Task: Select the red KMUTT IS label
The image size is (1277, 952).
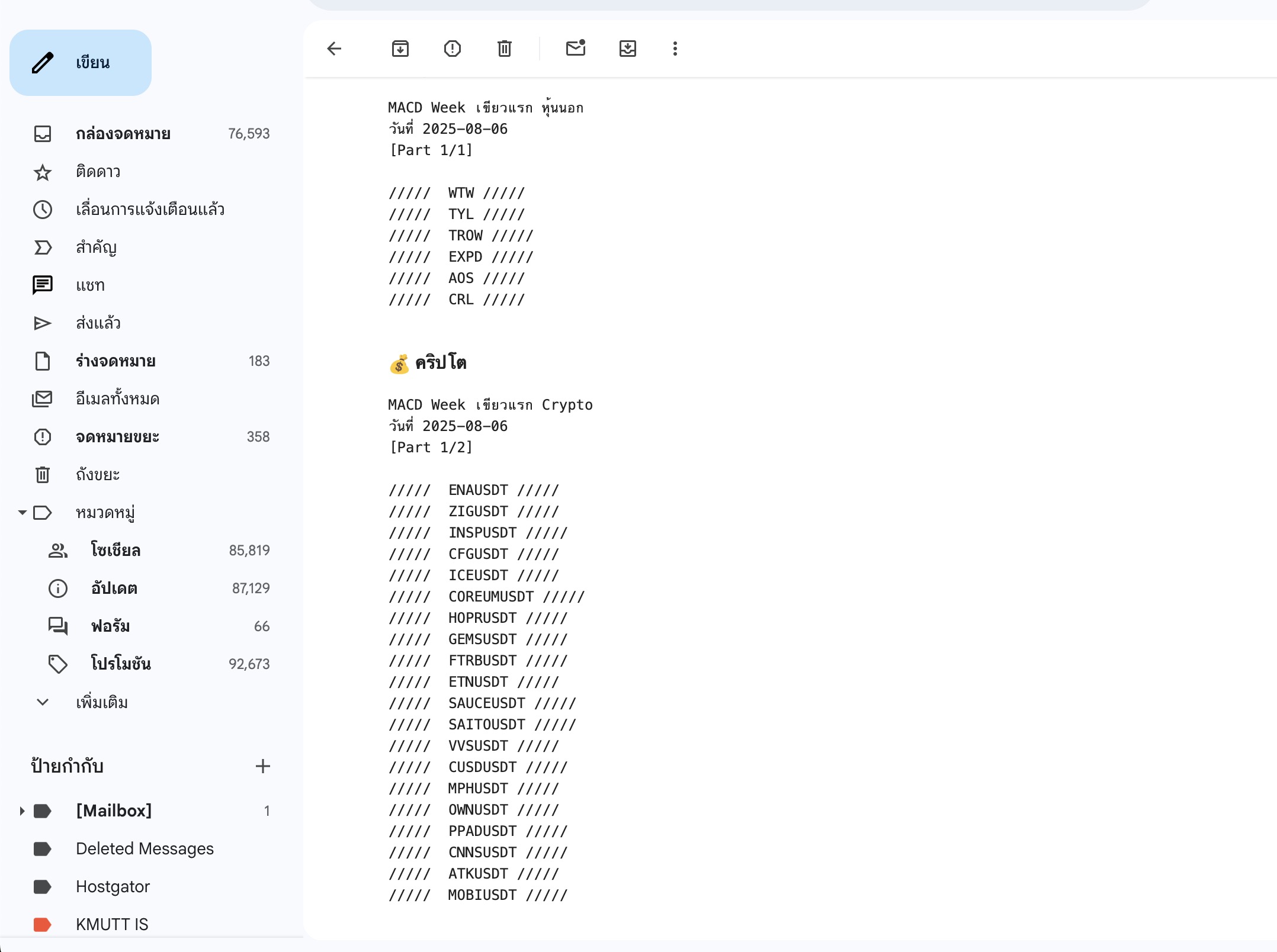Action: (x=112, y=924)
